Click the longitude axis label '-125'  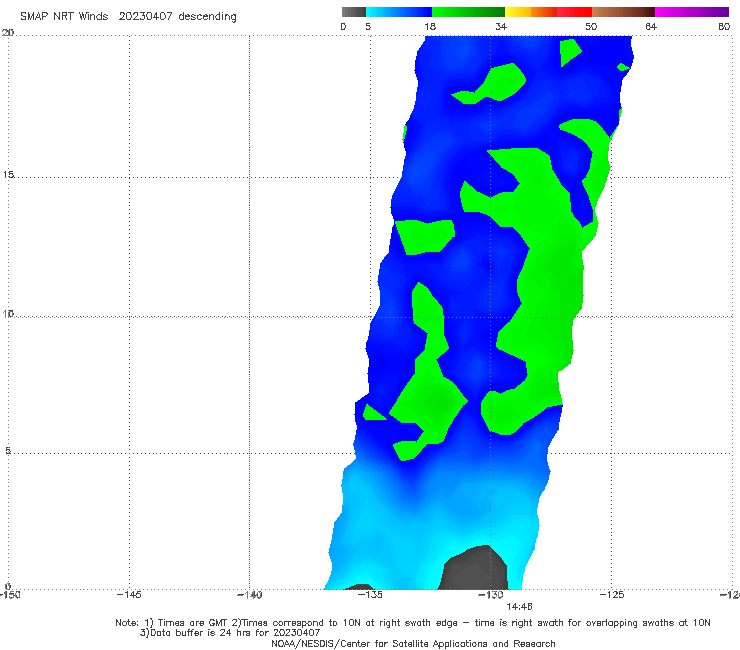(612, 595)
